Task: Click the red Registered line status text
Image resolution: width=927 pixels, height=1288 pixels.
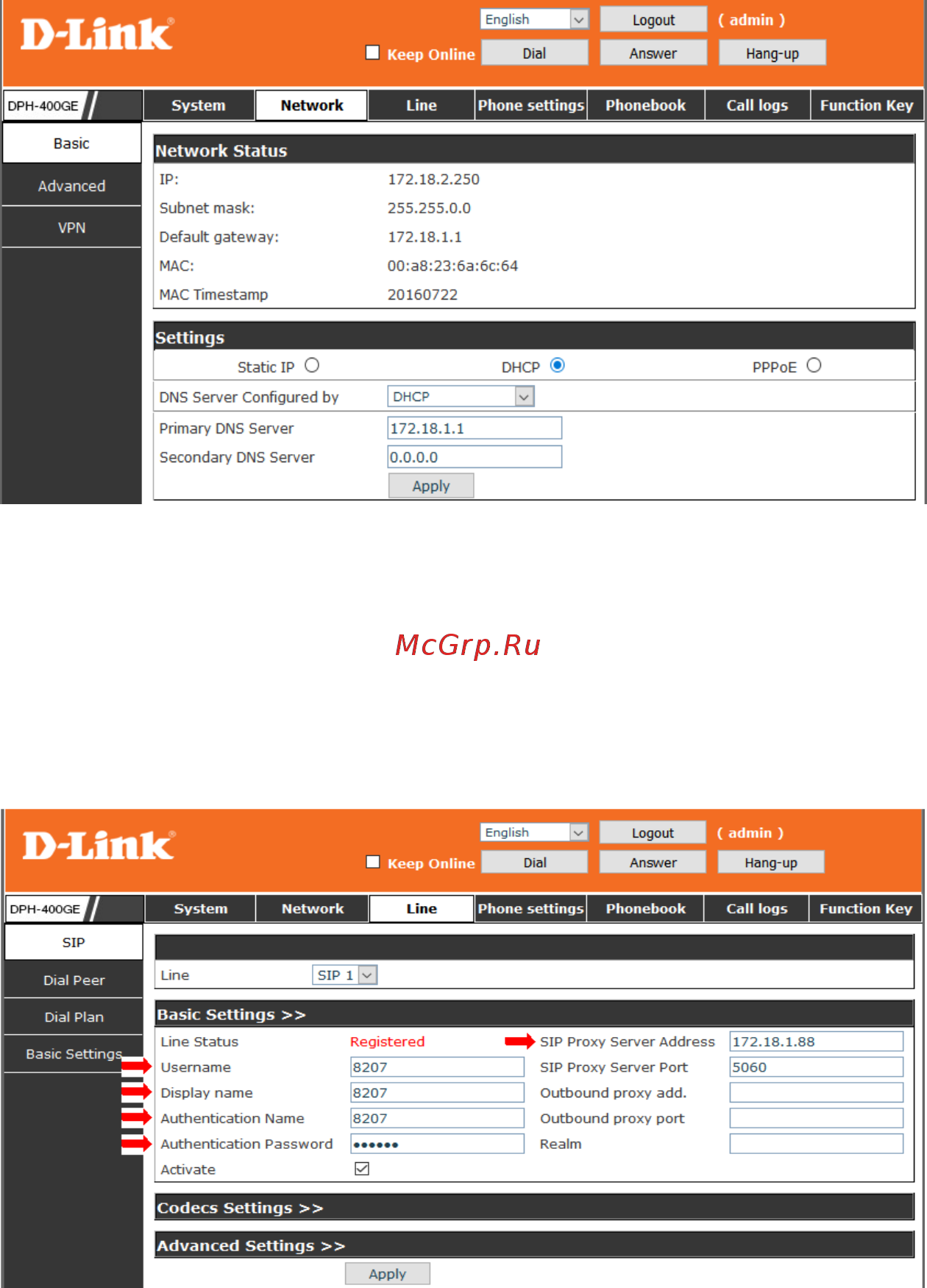Action: 387,1041
